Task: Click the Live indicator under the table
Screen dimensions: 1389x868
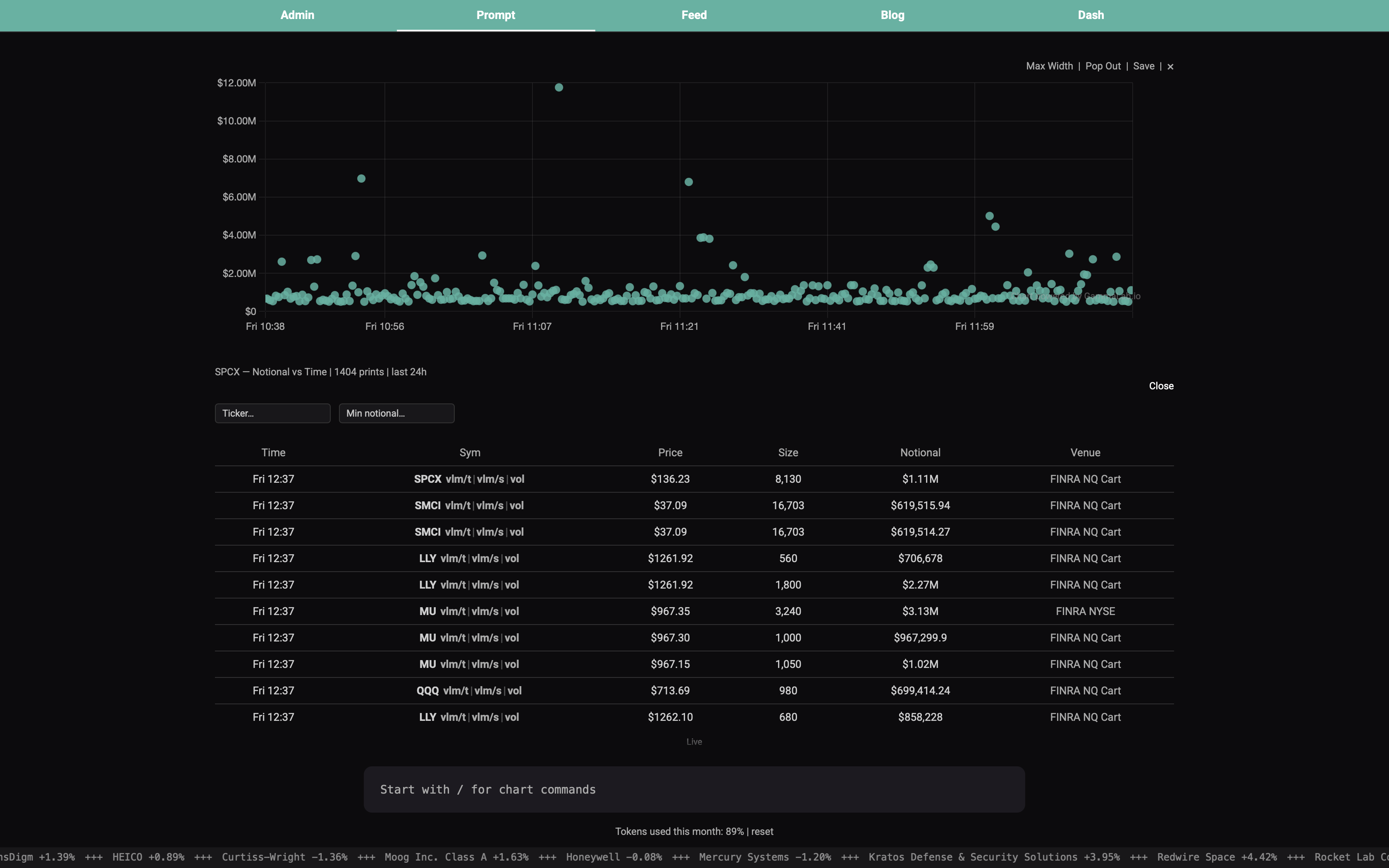Action: tap(694, 742)
